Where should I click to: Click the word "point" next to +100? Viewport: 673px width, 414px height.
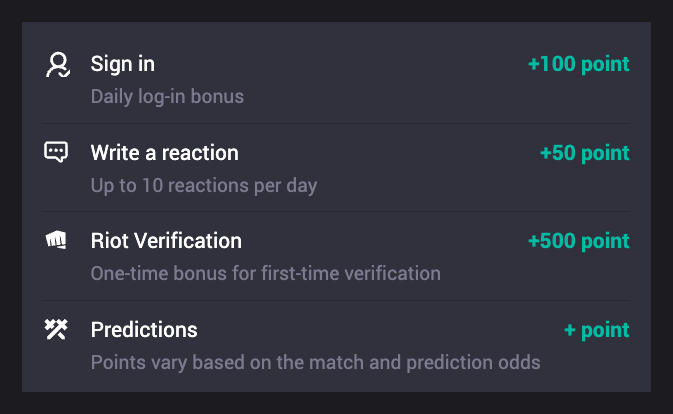(605, 65)
